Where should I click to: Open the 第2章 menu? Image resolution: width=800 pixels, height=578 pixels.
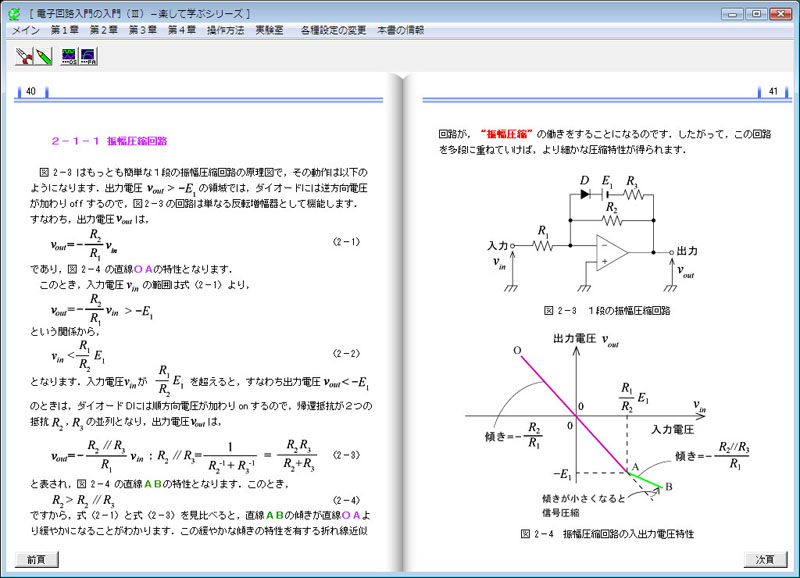(104, 31)
